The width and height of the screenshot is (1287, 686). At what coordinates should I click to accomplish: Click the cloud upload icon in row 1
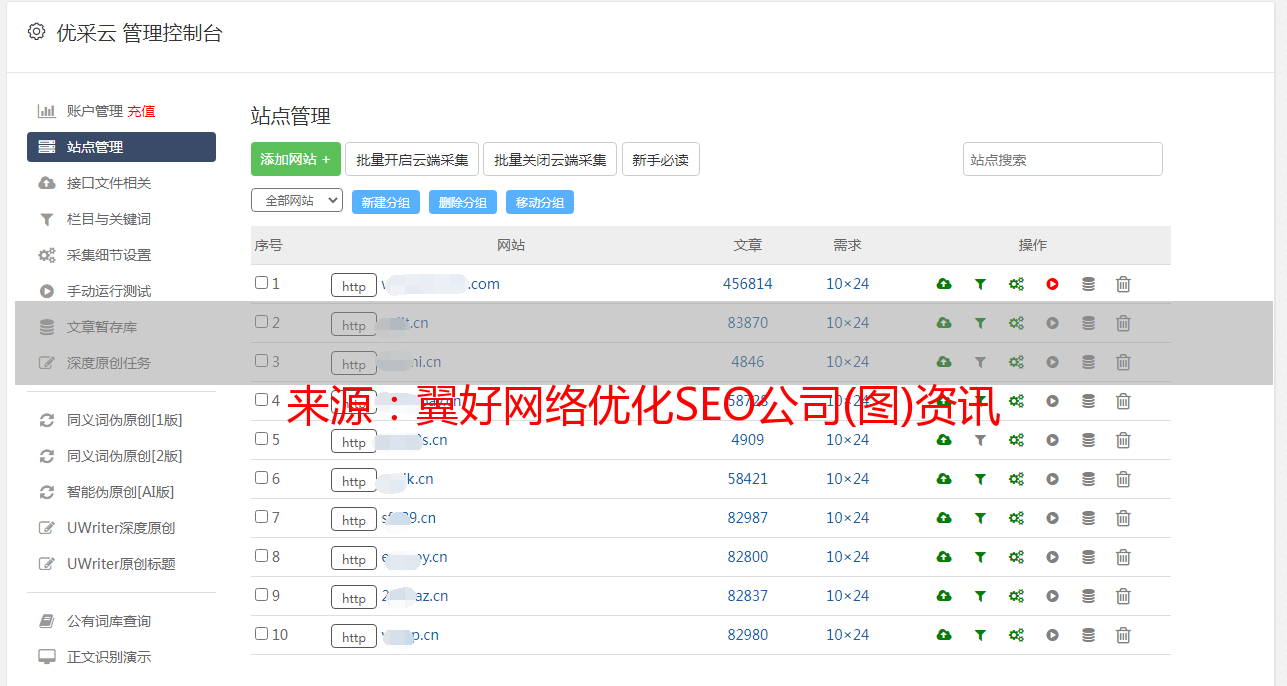pyautogui.click(x=943, y=284)
